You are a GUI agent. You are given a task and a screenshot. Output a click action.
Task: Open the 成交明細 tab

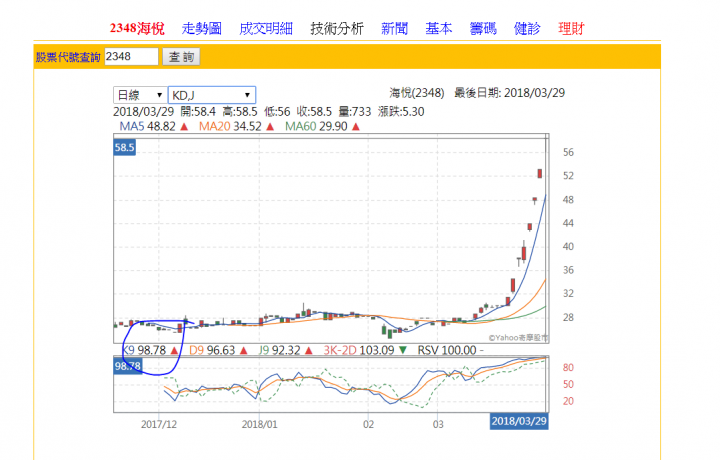(266, 28)
